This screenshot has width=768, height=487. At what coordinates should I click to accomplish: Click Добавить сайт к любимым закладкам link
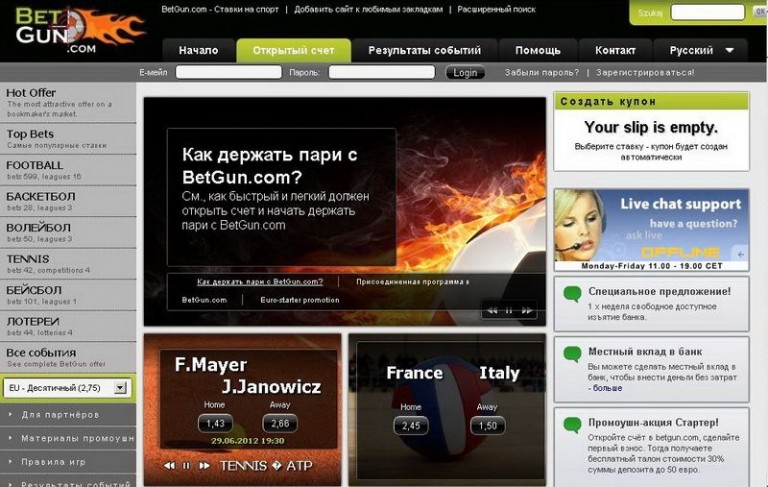[368, 9]
